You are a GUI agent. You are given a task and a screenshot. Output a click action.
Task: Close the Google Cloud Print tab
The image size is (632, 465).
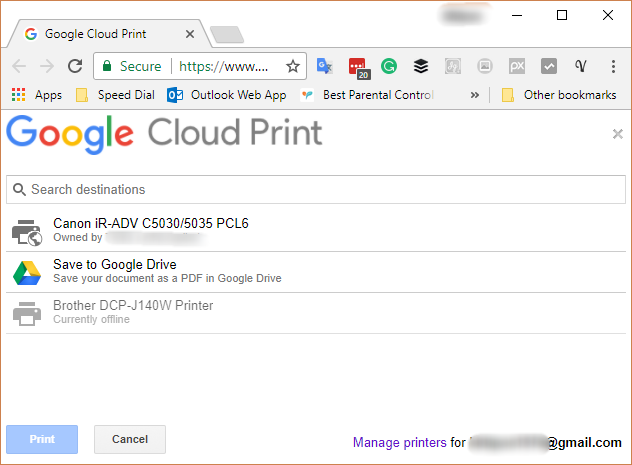click(x=190, y=34)
